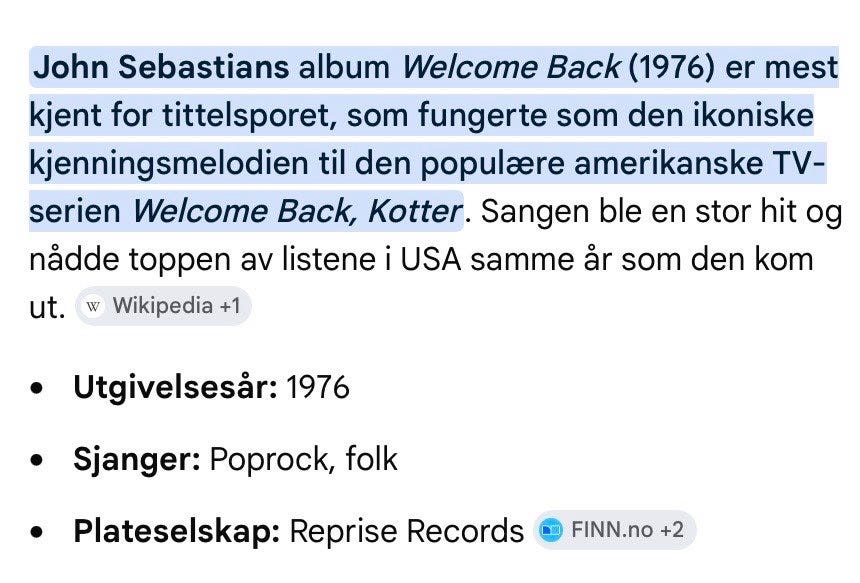Click the '1976' value after Utgivelsesår
Image resolution: width=860 pixels, height=583 pixels.
[318, 387]
